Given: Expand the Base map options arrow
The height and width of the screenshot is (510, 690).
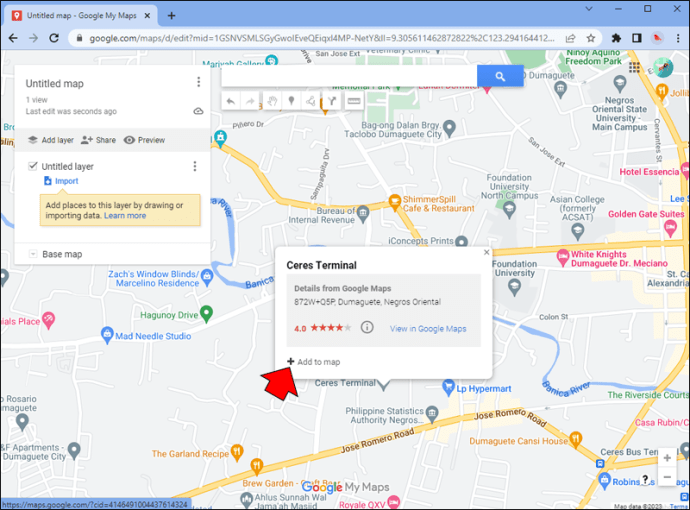Looking at the screenshot, I should (x=33, y=254).
